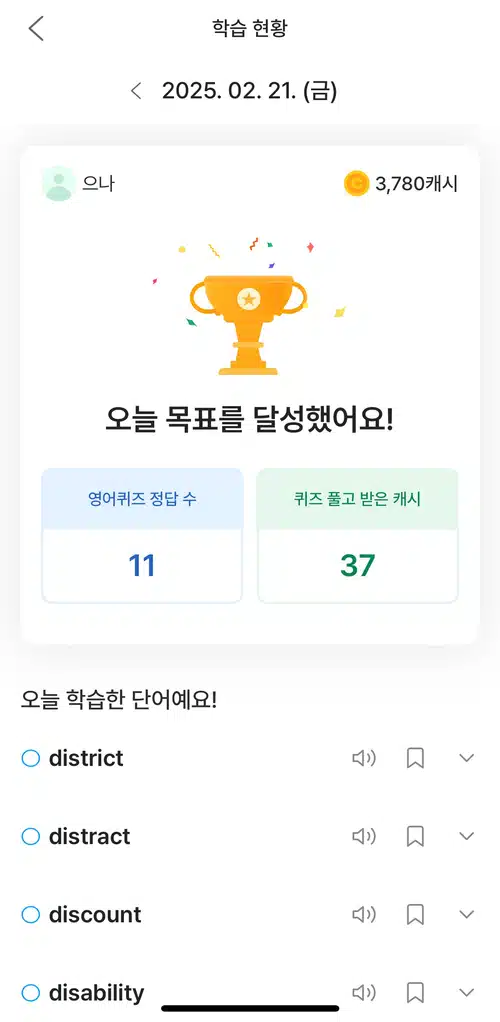The height and width of the screenshot is (1022, 500).
Task: Tap the gold coin cash icon
Action: tap(356, 184)
